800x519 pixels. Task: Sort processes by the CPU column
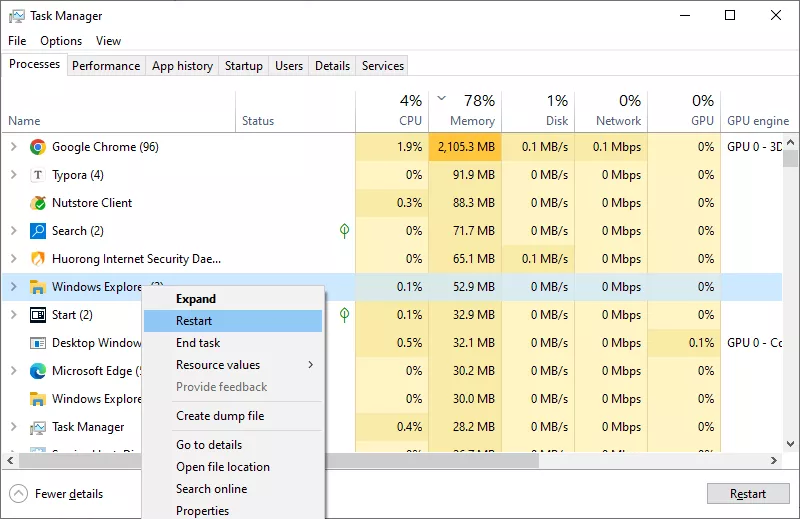pyautogui.click(x=392, y=112)
